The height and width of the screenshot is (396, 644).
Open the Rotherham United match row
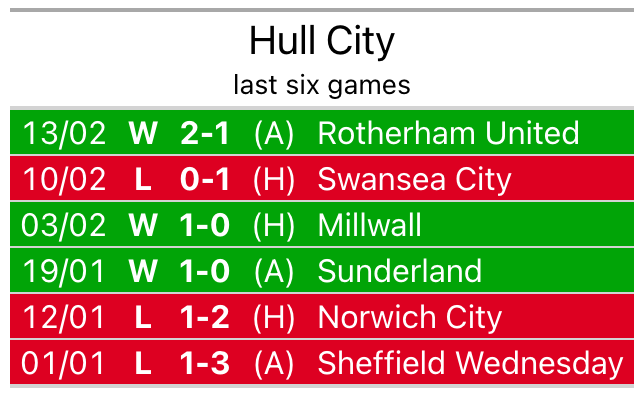pyautogui.click(x=322, y=133)
